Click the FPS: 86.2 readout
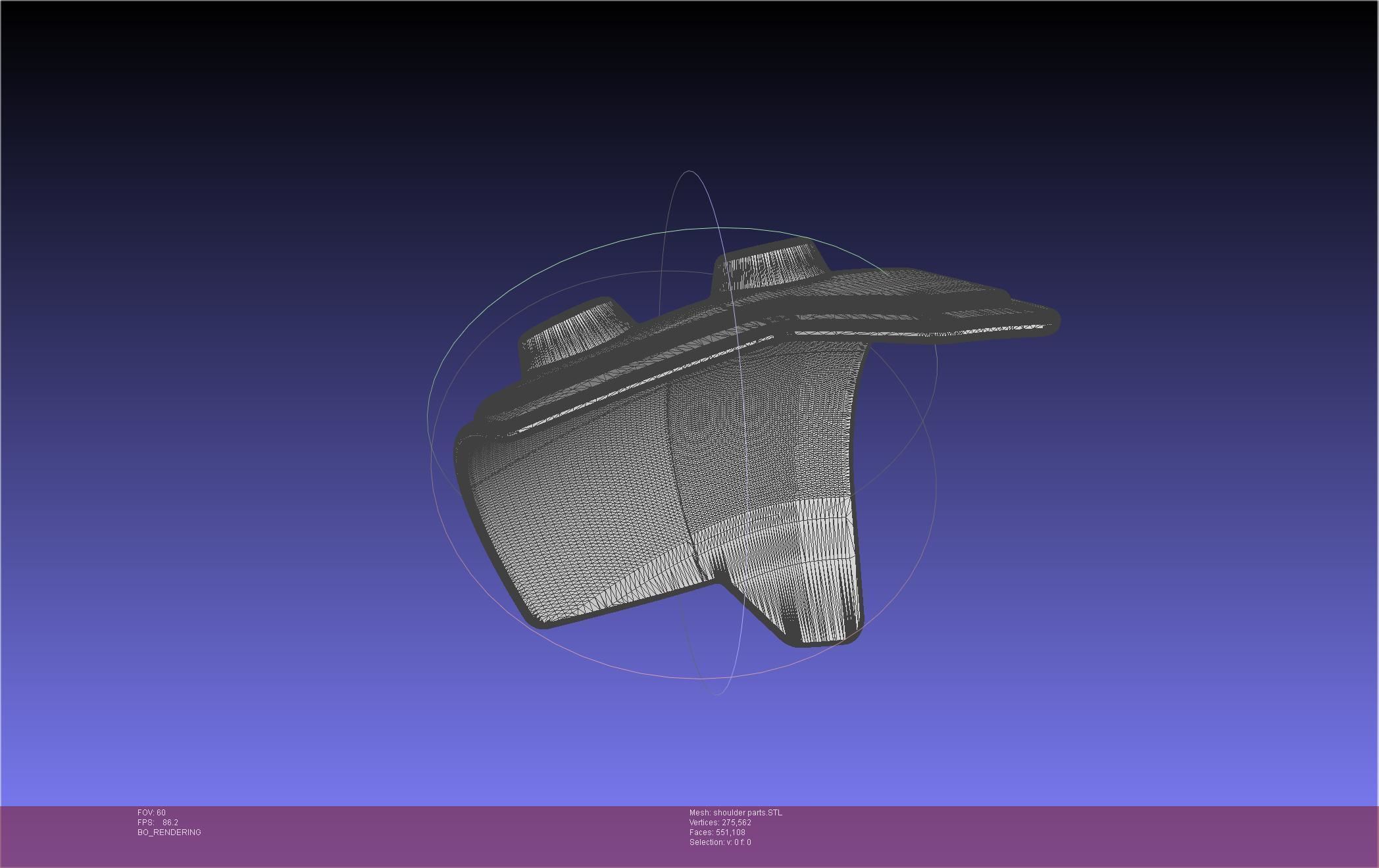 [158, 823]
